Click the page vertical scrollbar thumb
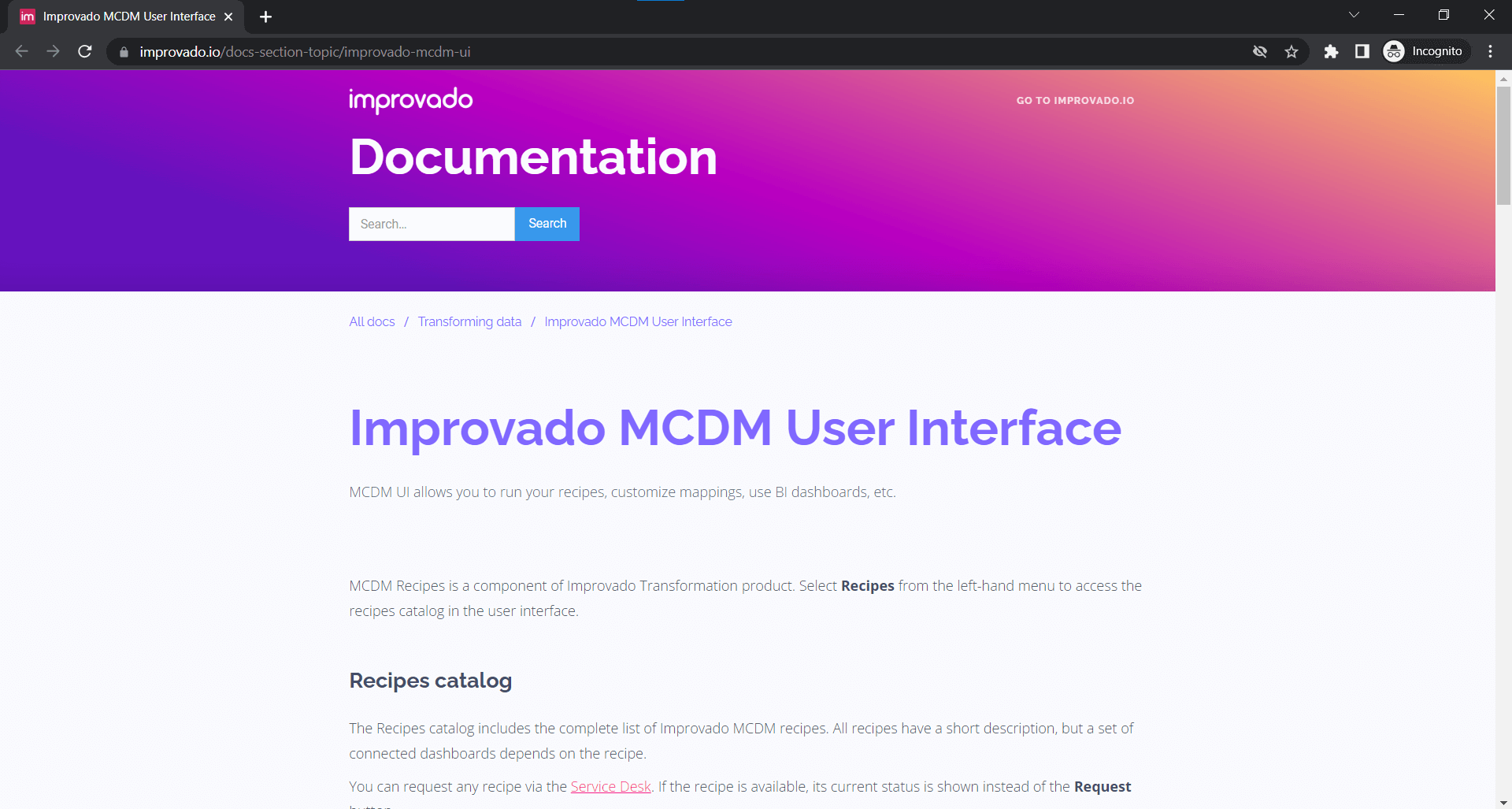 1503,146
